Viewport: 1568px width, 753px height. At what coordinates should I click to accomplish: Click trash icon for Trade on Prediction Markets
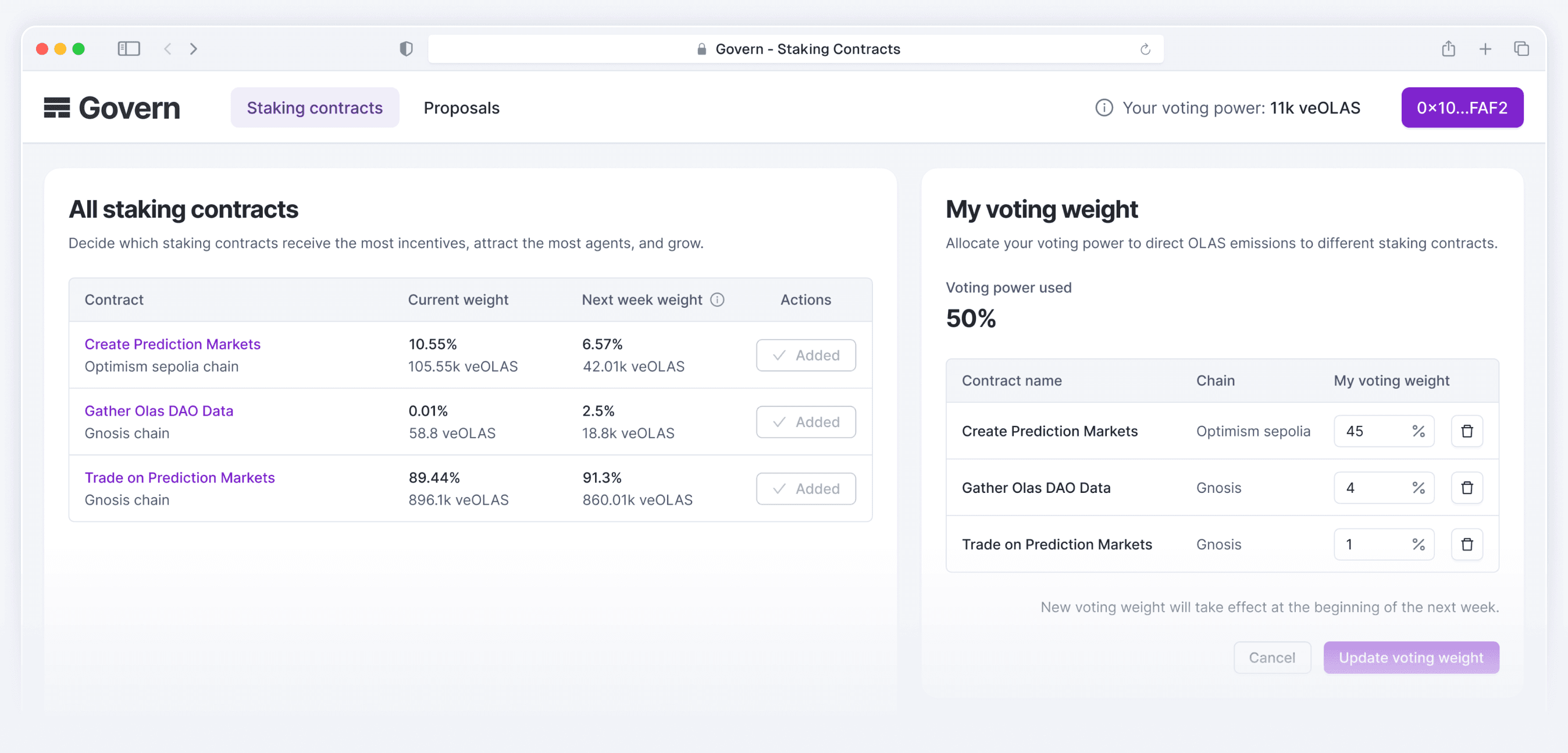click(x=1466, y=545)
